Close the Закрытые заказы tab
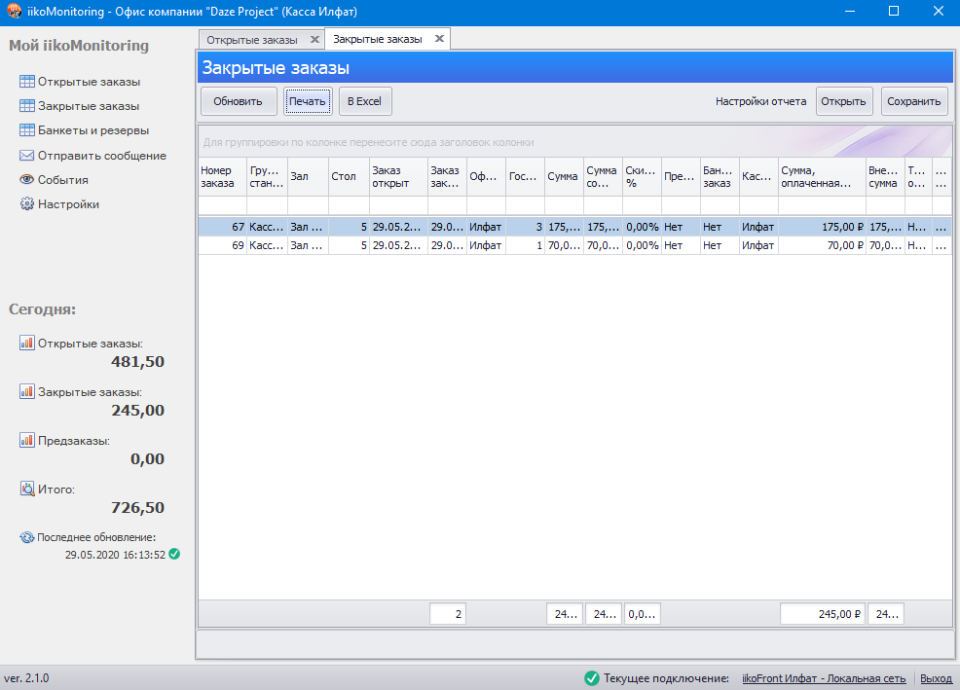This screenshot has width=960, height=690. (x=439, y=39)
